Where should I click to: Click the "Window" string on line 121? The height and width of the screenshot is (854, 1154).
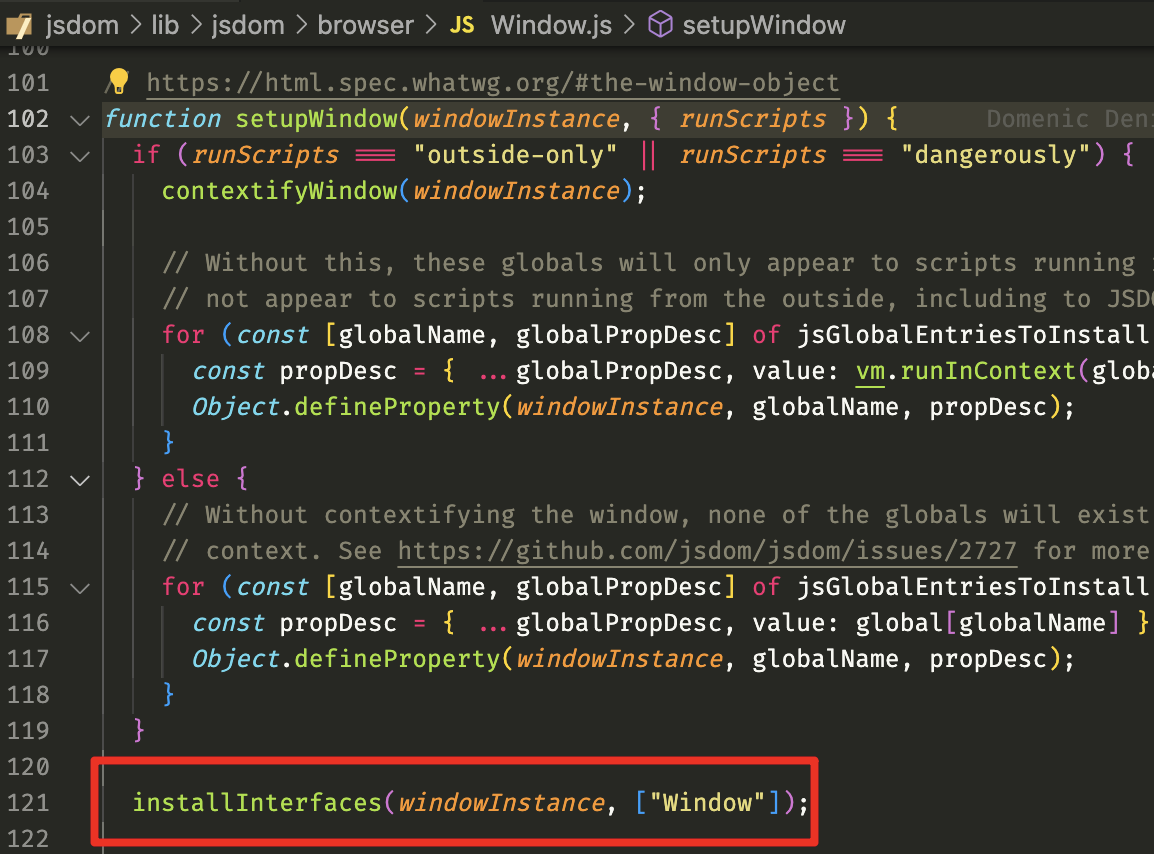click(x=707, y=802)
